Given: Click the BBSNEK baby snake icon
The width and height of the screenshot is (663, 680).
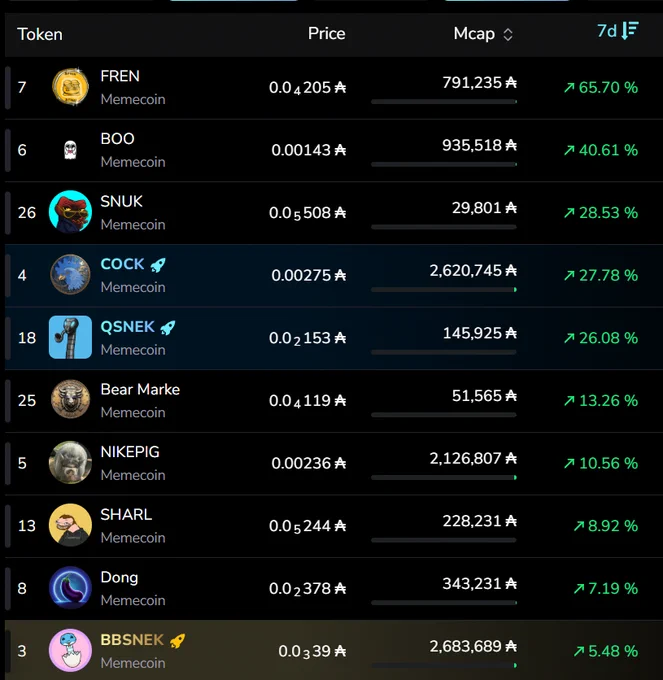Looking at the screenshot, I should point(70,651).
